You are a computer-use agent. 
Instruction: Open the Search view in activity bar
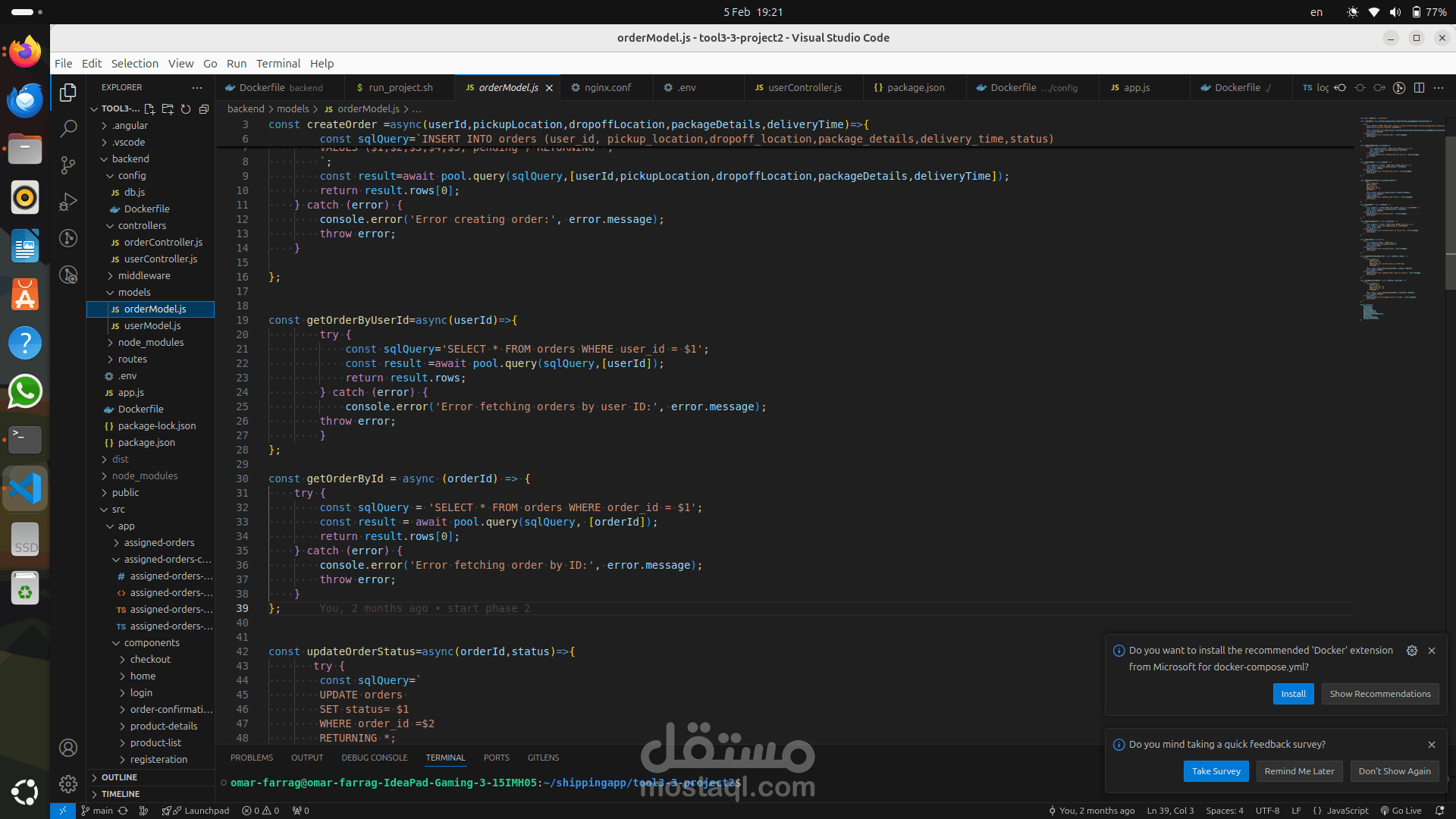point(68,128)
